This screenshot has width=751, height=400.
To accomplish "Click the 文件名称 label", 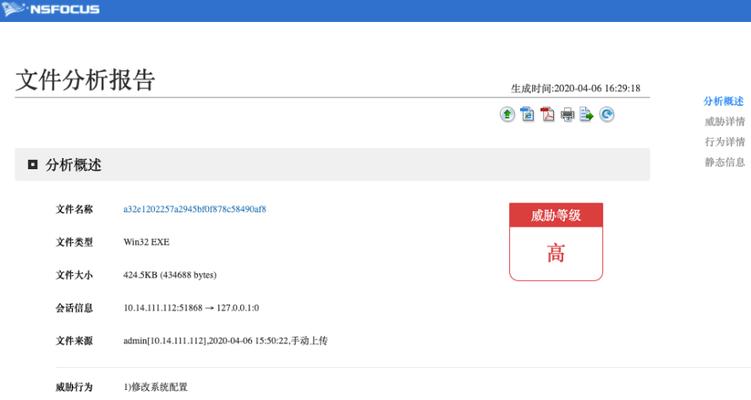I will (x=74, y=209).
